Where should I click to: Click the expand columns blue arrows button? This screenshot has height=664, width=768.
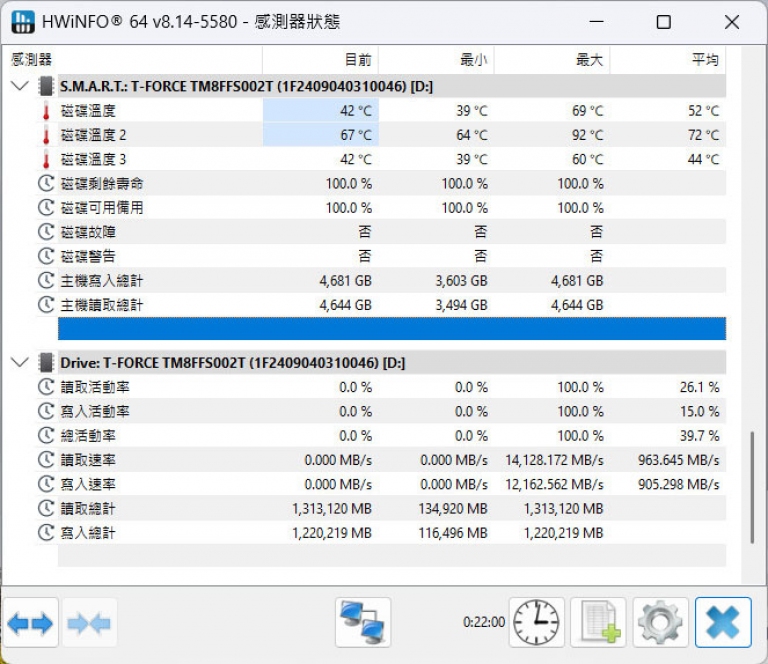point(31,623)
